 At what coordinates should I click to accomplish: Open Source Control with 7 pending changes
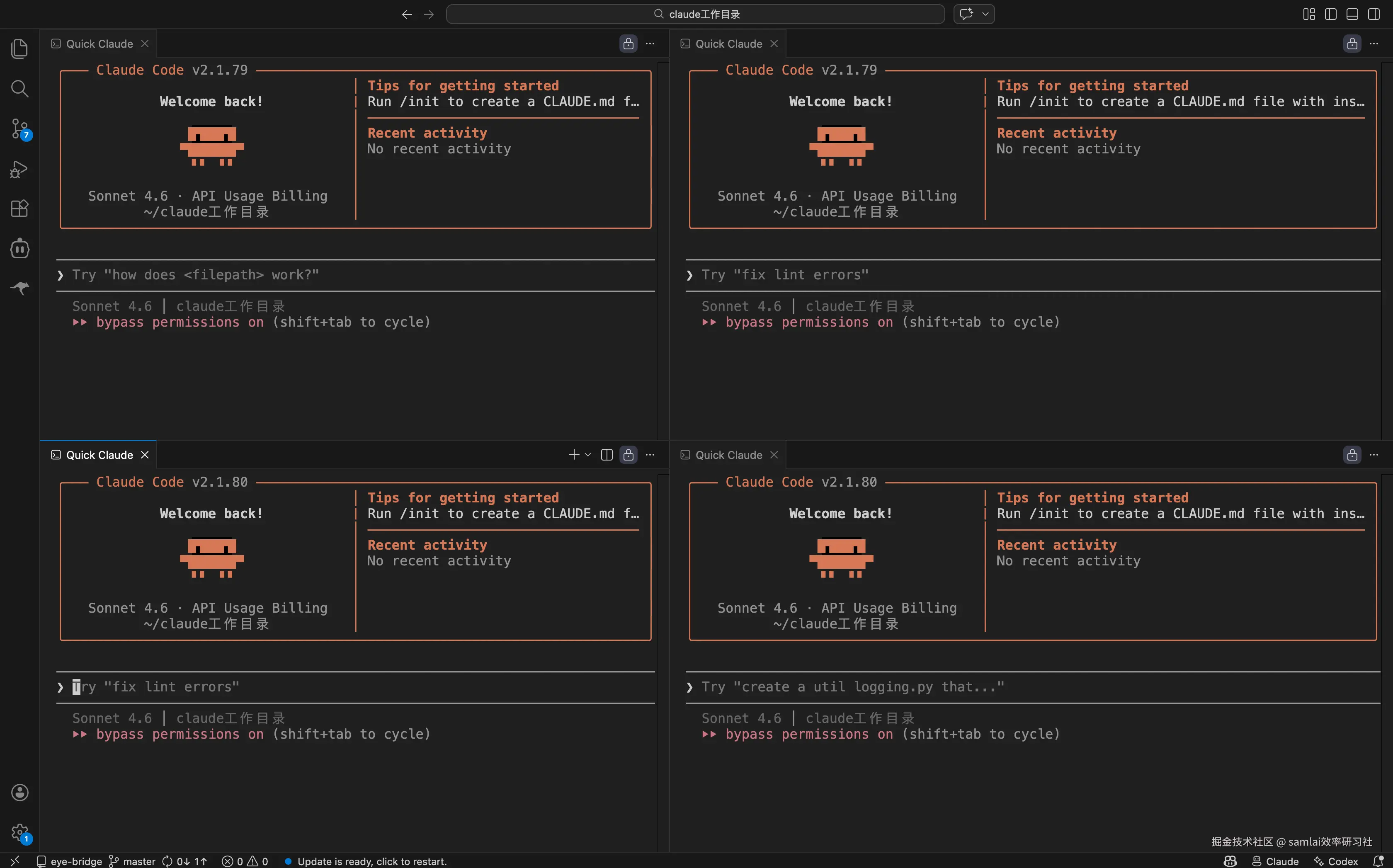19,129
